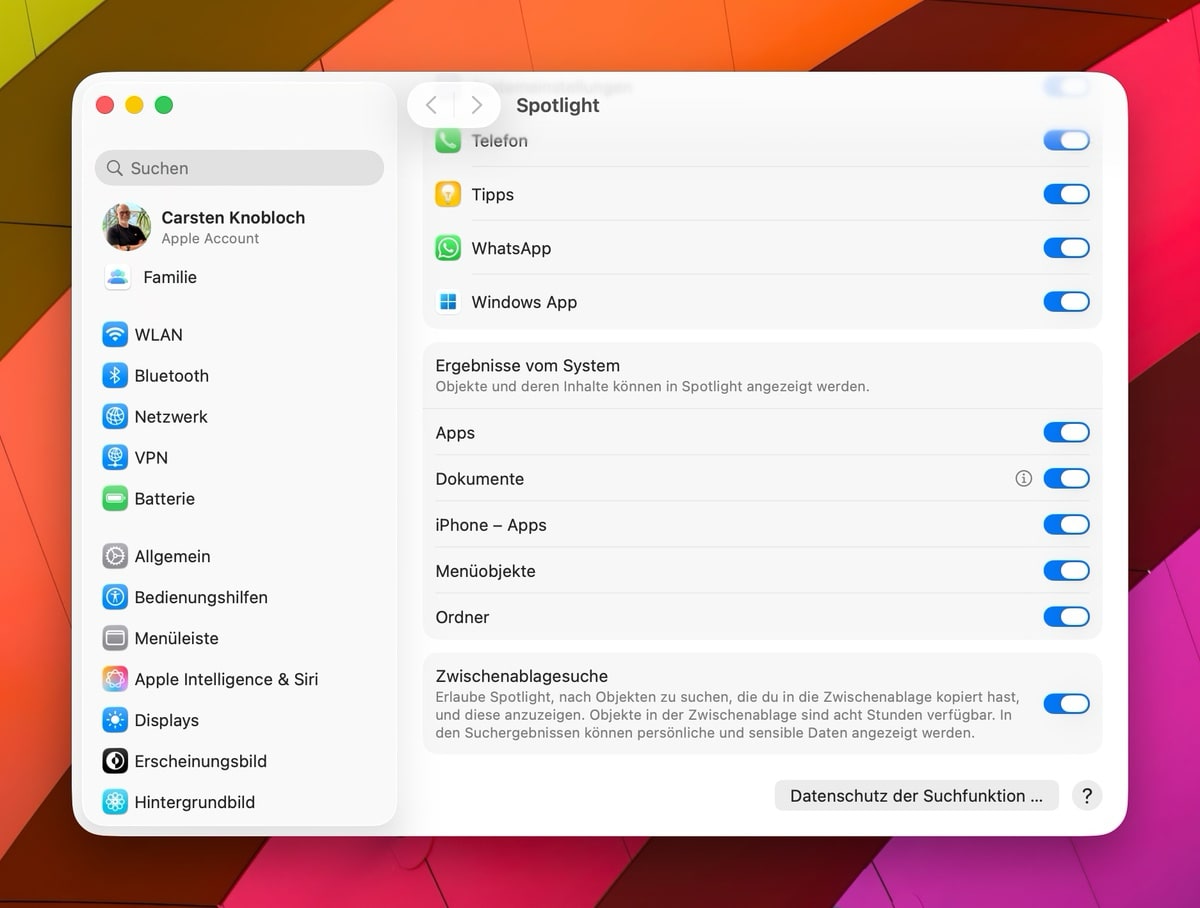Click the Apple Intelligence & Siri icon
The image size is (1200, 908).
tap(115, 680)
